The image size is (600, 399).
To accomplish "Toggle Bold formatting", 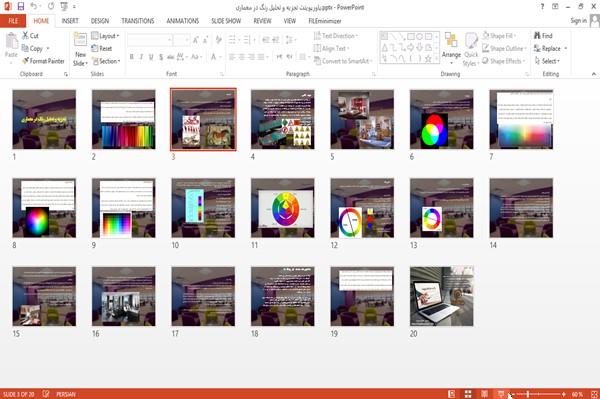I will coord(132,57).
